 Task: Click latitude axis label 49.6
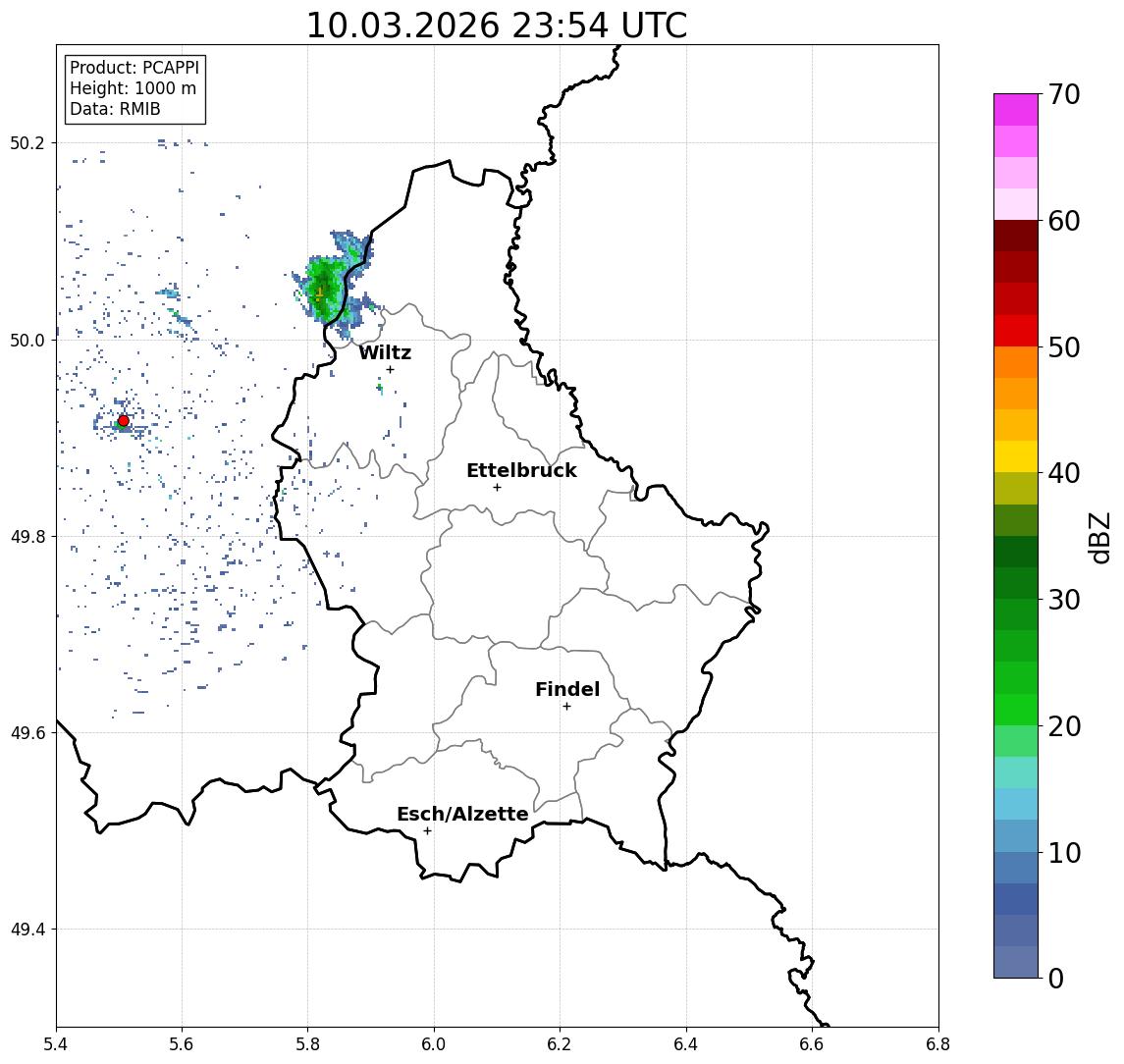coord(27,733)
